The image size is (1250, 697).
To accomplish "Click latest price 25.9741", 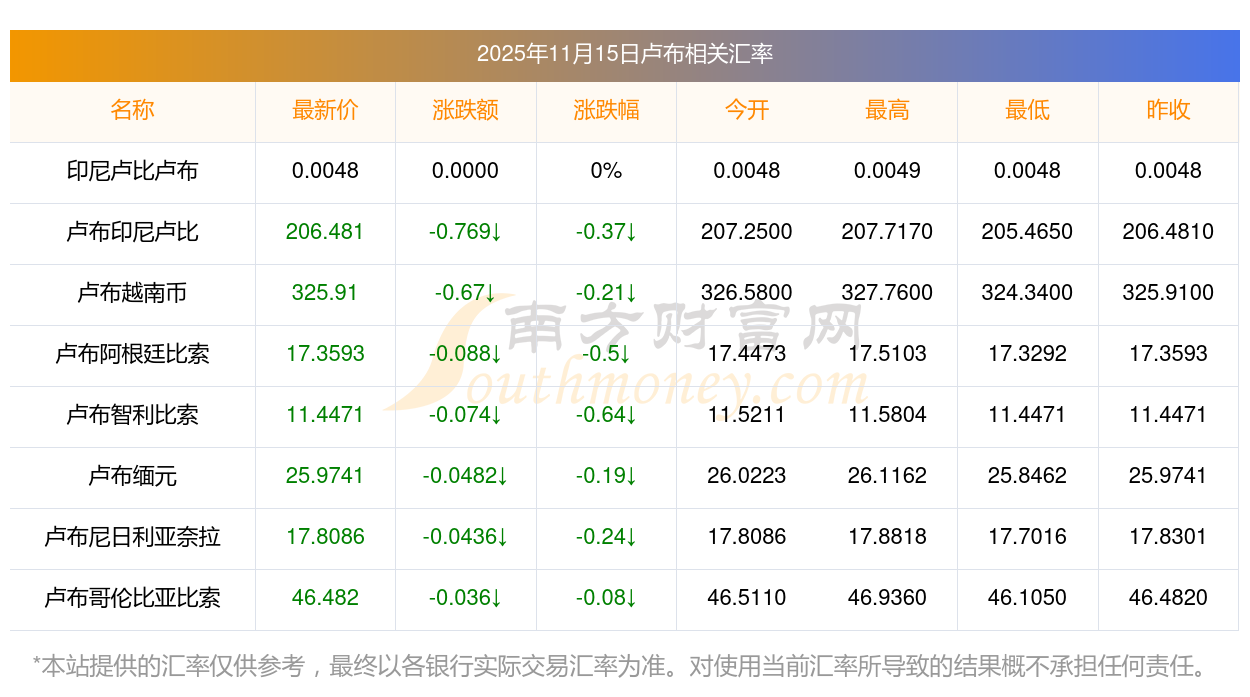I will click(325, 476).
